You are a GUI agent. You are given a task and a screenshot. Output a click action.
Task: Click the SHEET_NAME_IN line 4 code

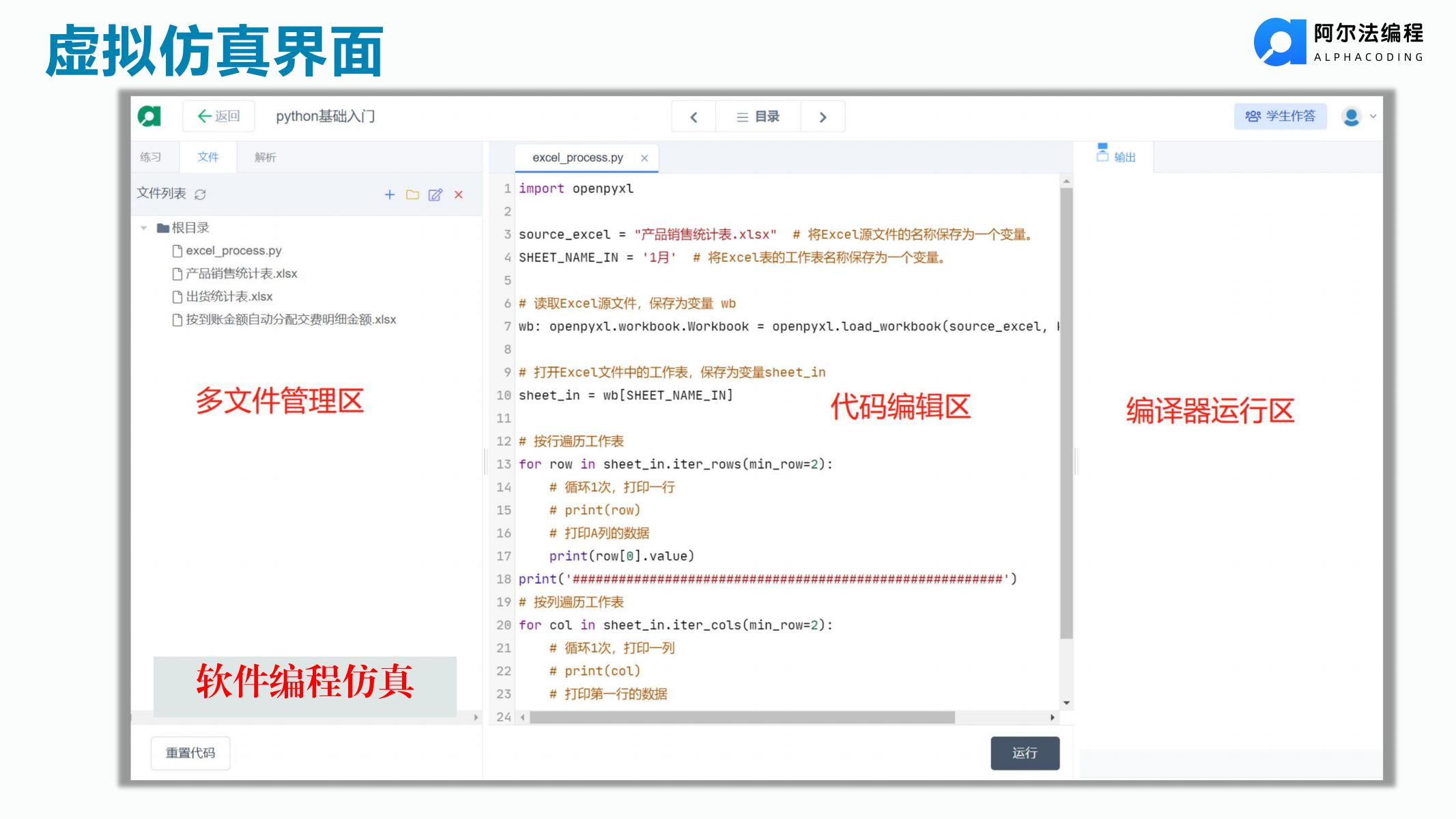732,257
